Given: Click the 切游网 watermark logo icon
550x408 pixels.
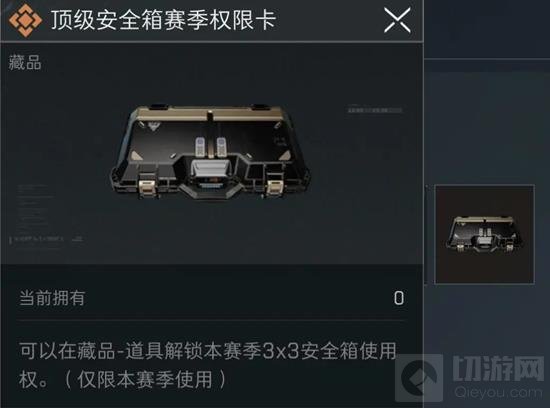Looking at the screenshot, I should (420, 378).
